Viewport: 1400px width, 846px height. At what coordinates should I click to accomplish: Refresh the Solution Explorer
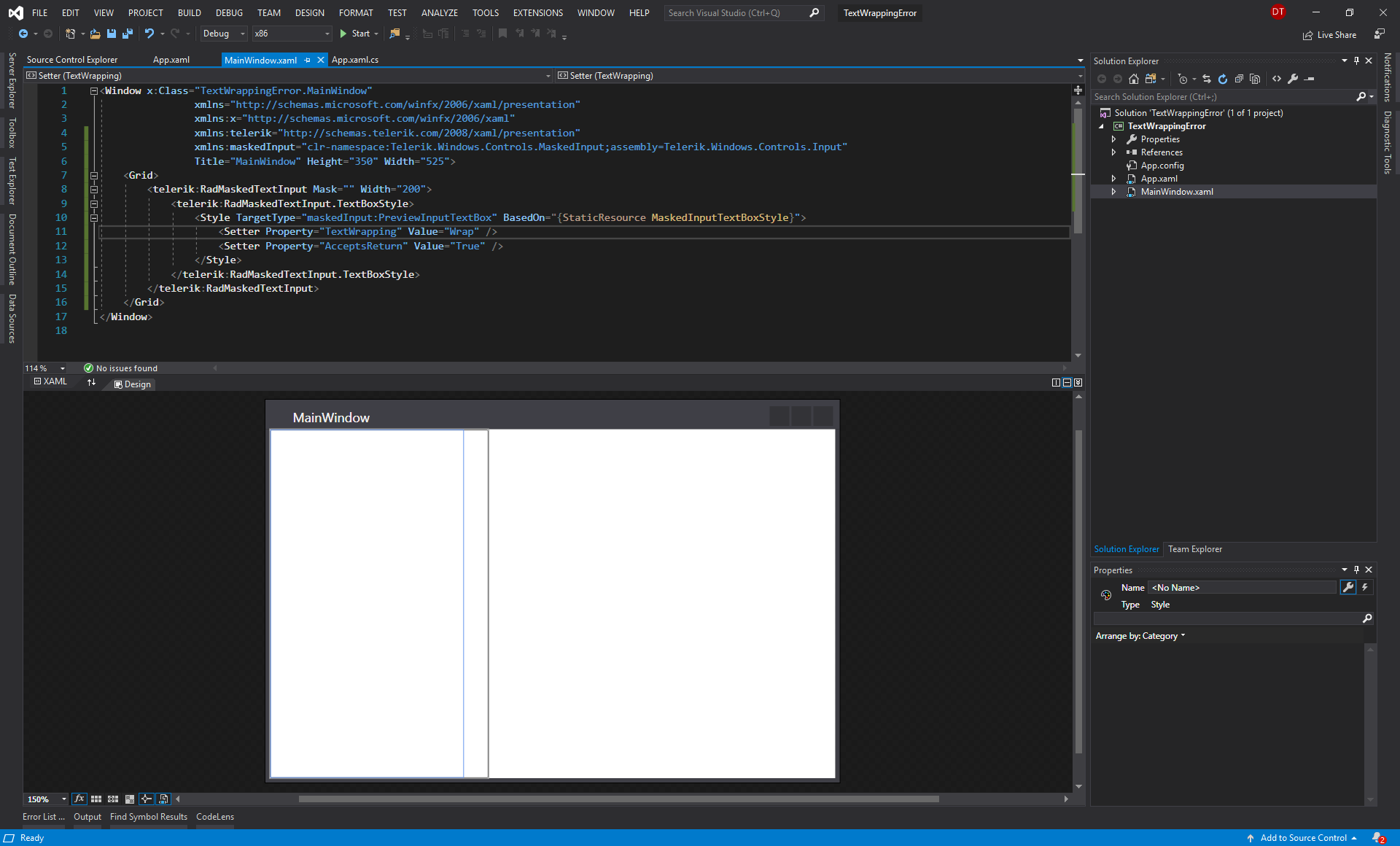(1223, 79)
